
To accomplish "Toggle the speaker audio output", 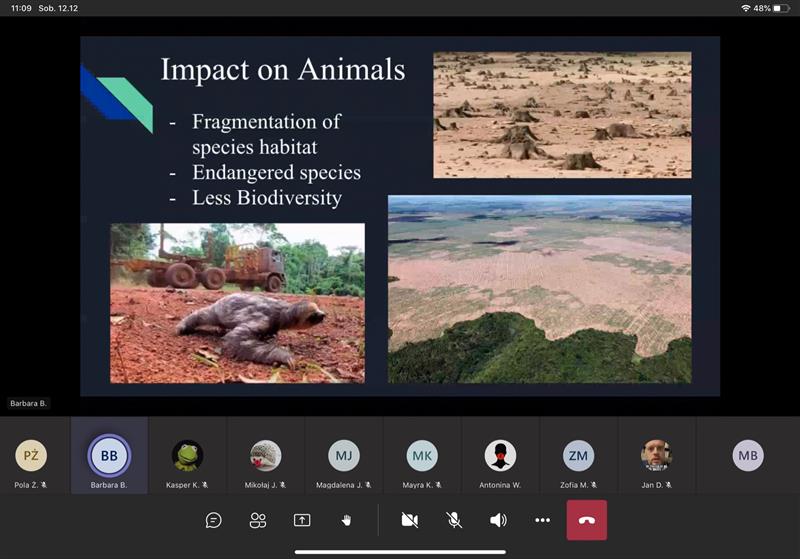I will [498, 520].
